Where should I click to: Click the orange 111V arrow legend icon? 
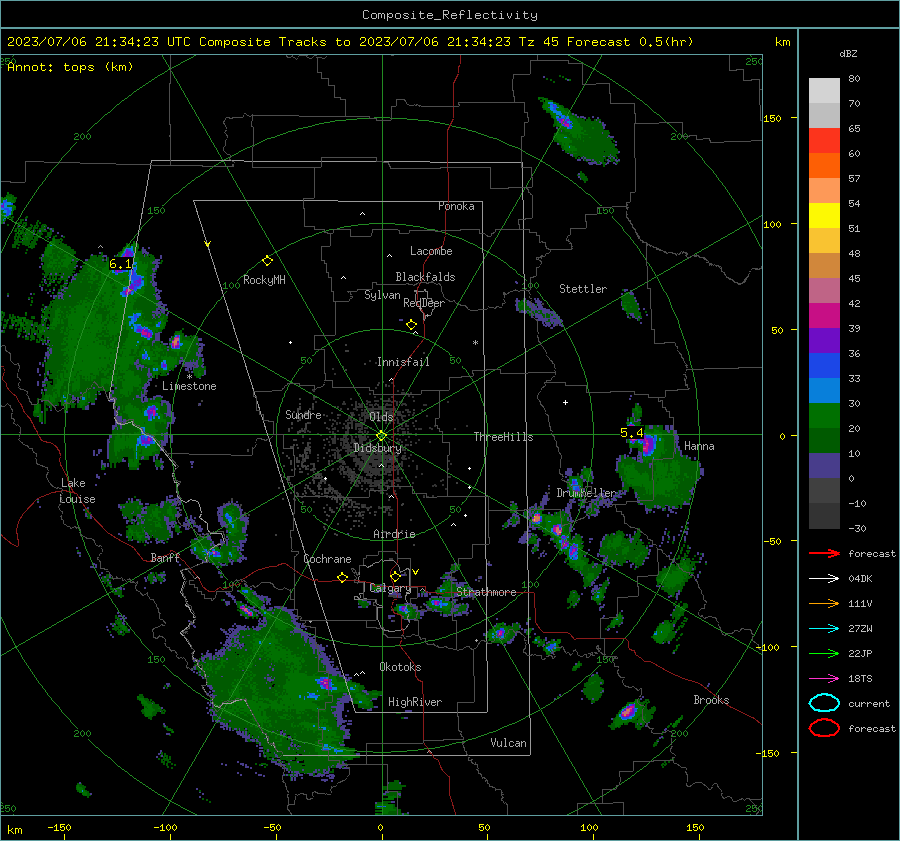(824, 603)
